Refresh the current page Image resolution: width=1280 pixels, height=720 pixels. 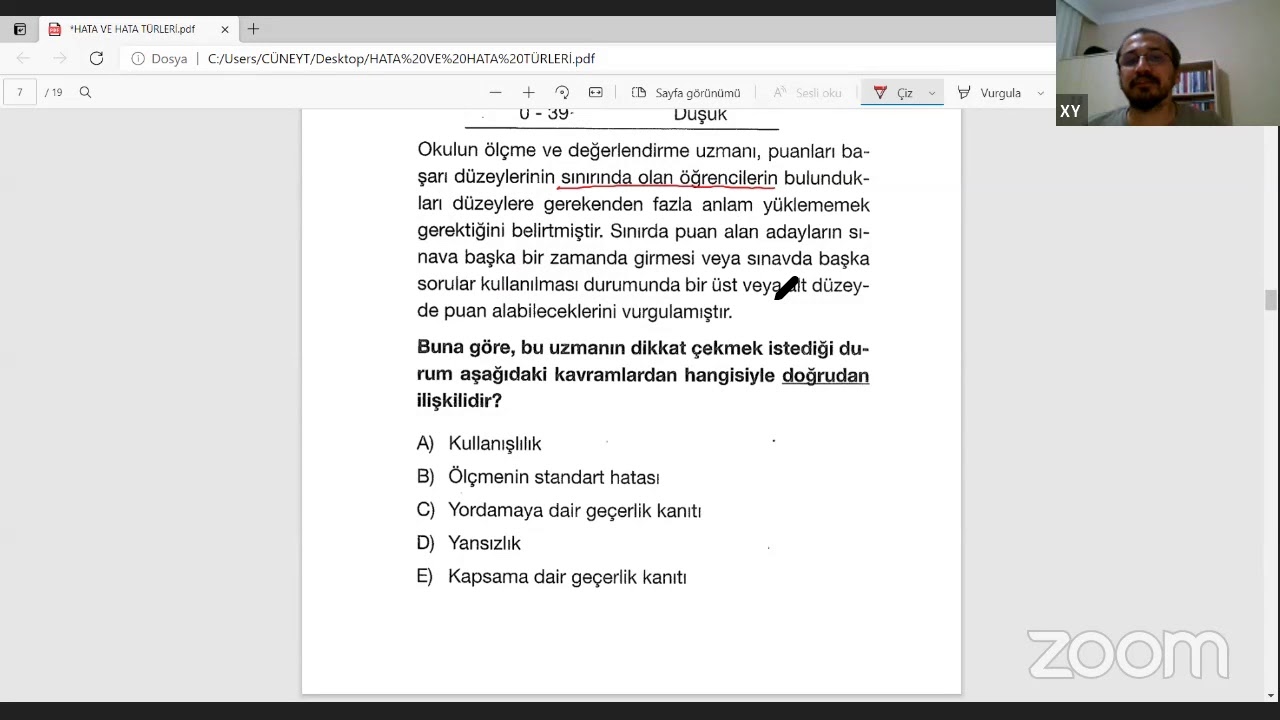[96, 59]
